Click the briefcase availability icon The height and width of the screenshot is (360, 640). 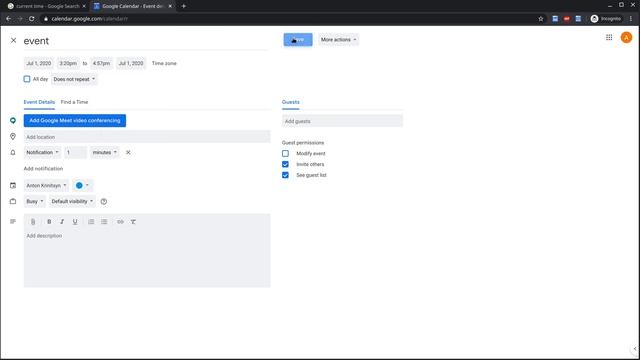coord(13,201)
